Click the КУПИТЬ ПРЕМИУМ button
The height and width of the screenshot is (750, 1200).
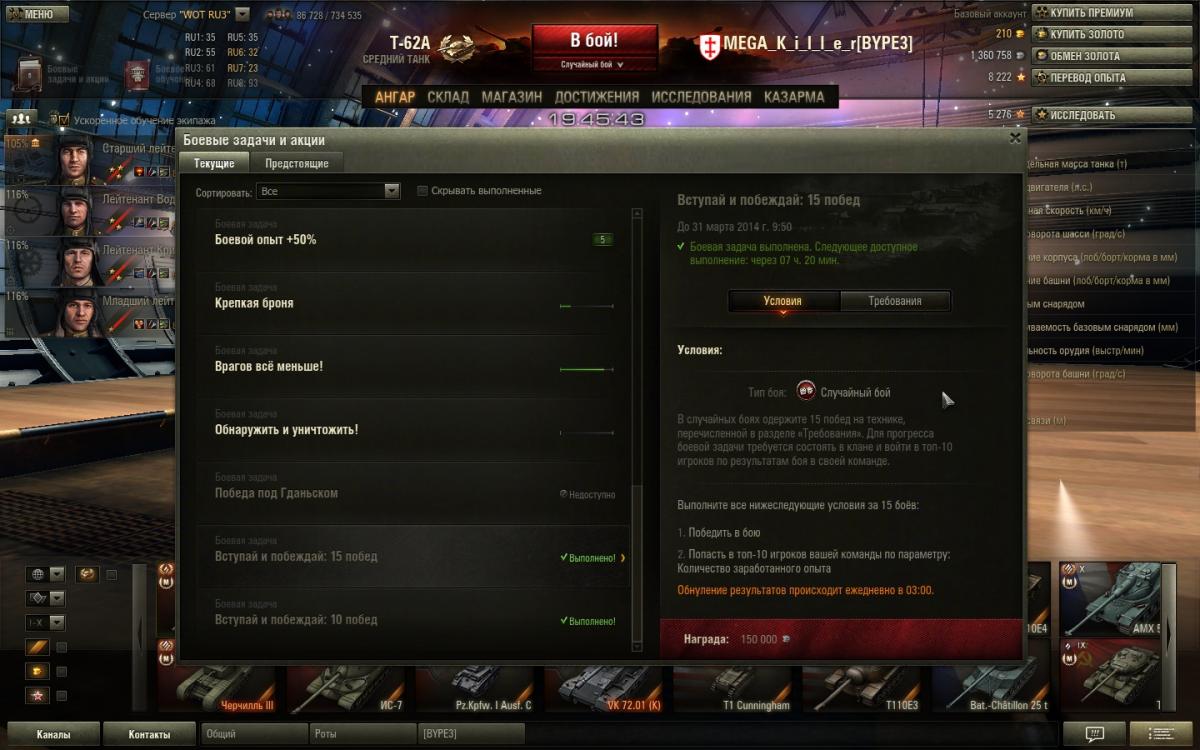[x=1097, y=13]
